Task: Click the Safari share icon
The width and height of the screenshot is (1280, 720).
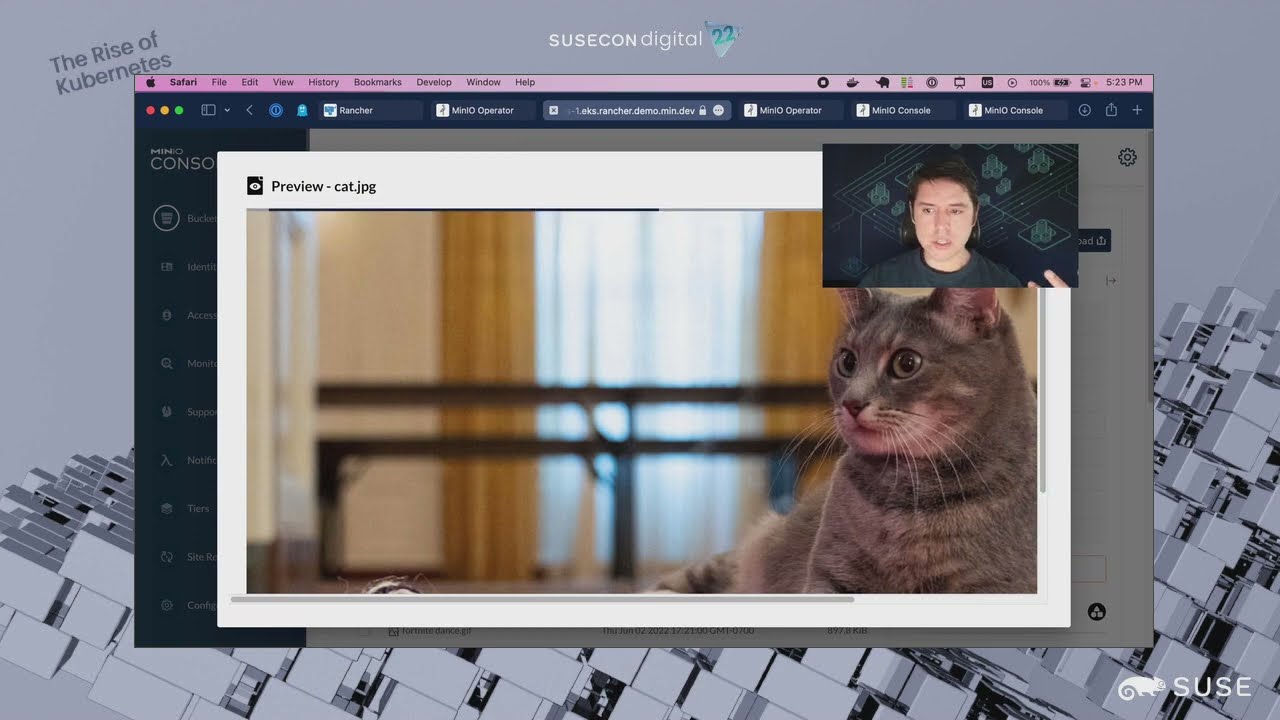Action: coord(1111,110)
